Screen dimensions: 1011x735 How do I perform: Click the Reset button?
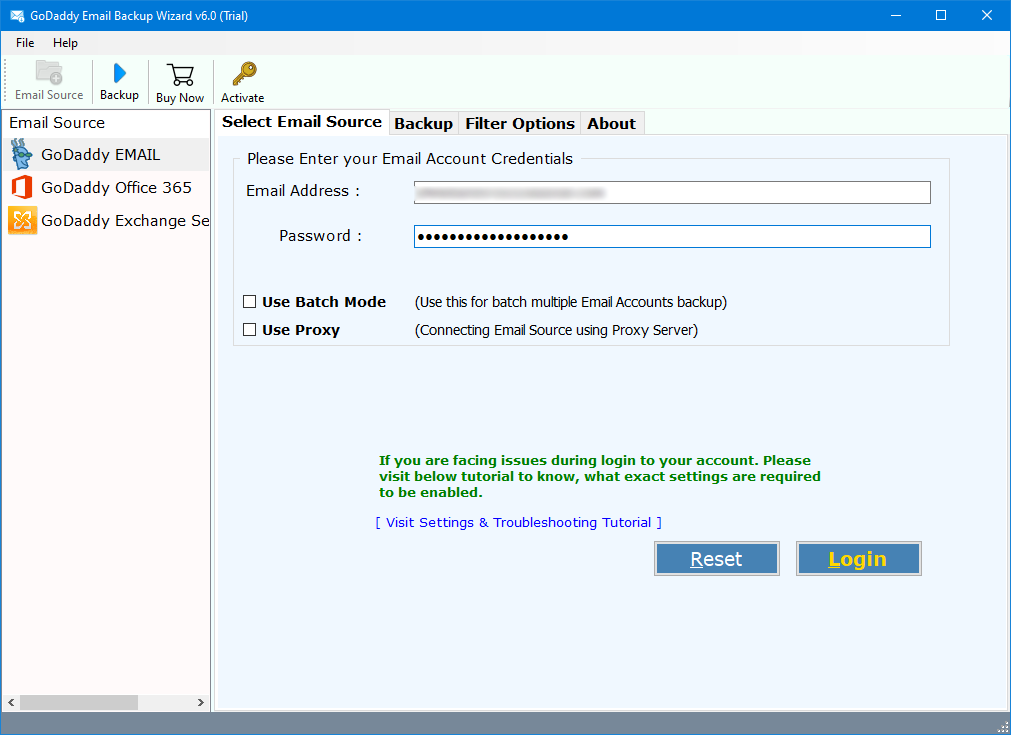[x=716, y=558]
